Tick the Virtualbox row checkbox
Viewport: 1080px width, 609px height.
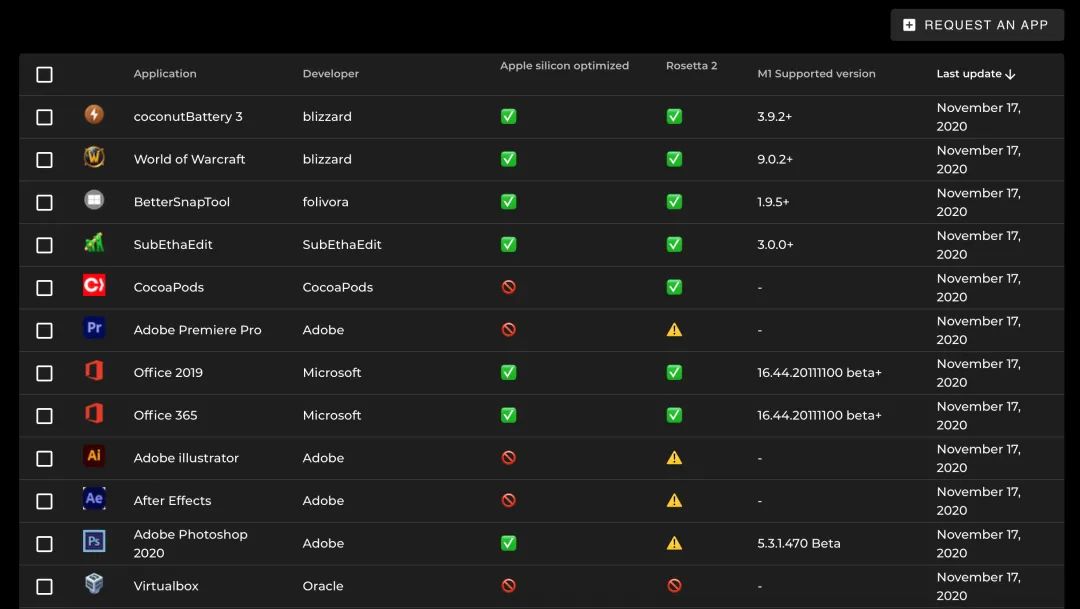(x=44, y=587)
